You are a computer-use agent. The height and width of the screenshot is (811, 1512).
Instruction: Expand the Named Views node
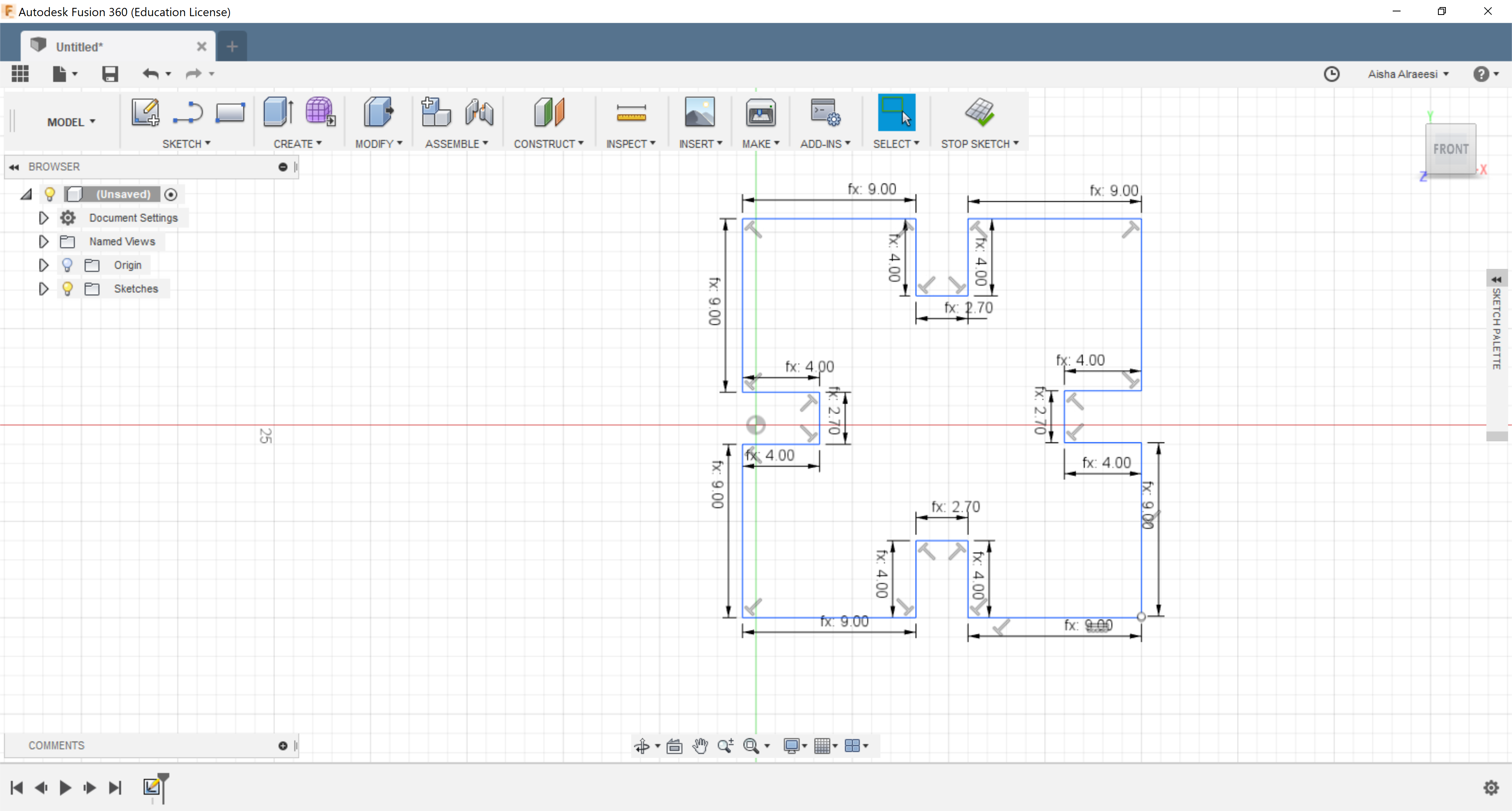point(43,242)
